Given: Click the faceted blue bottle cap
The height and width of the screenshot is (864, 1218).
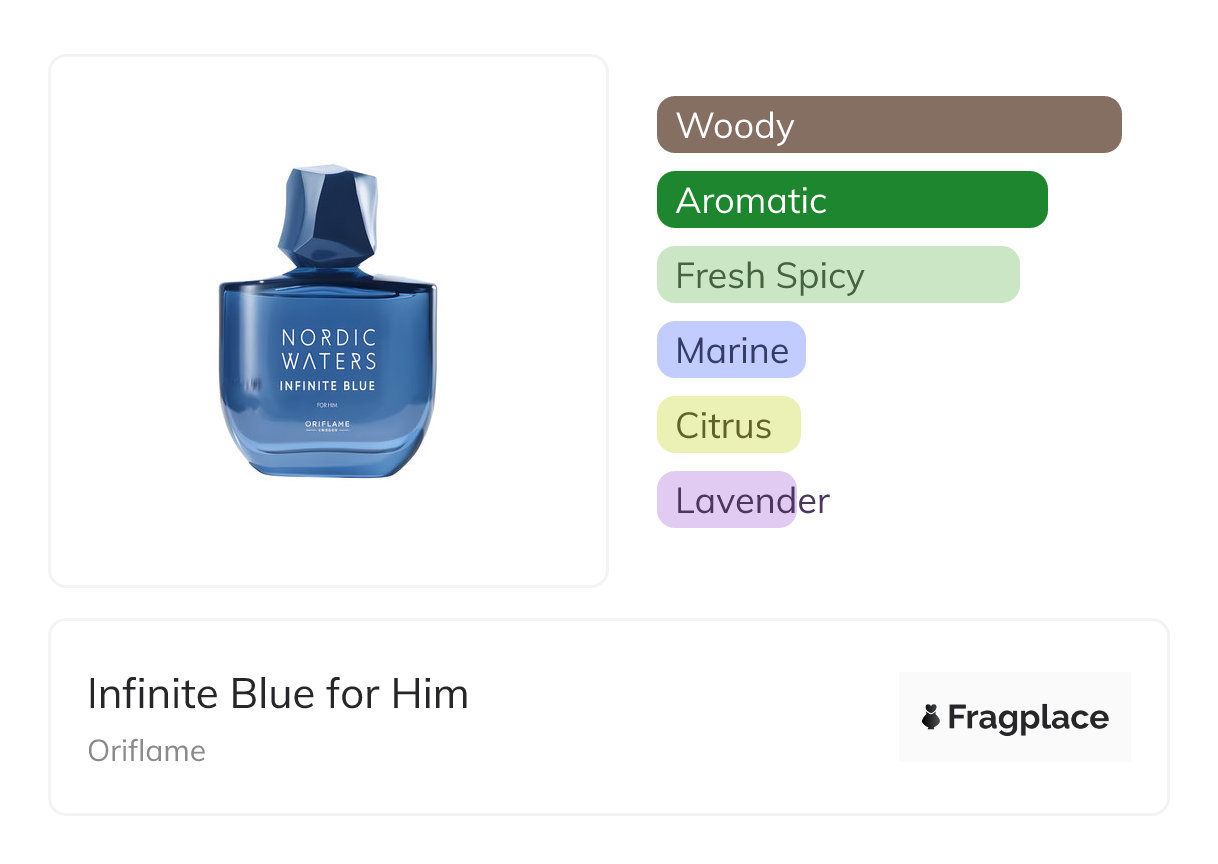Looking at the screenshot, I should (329, 216).
